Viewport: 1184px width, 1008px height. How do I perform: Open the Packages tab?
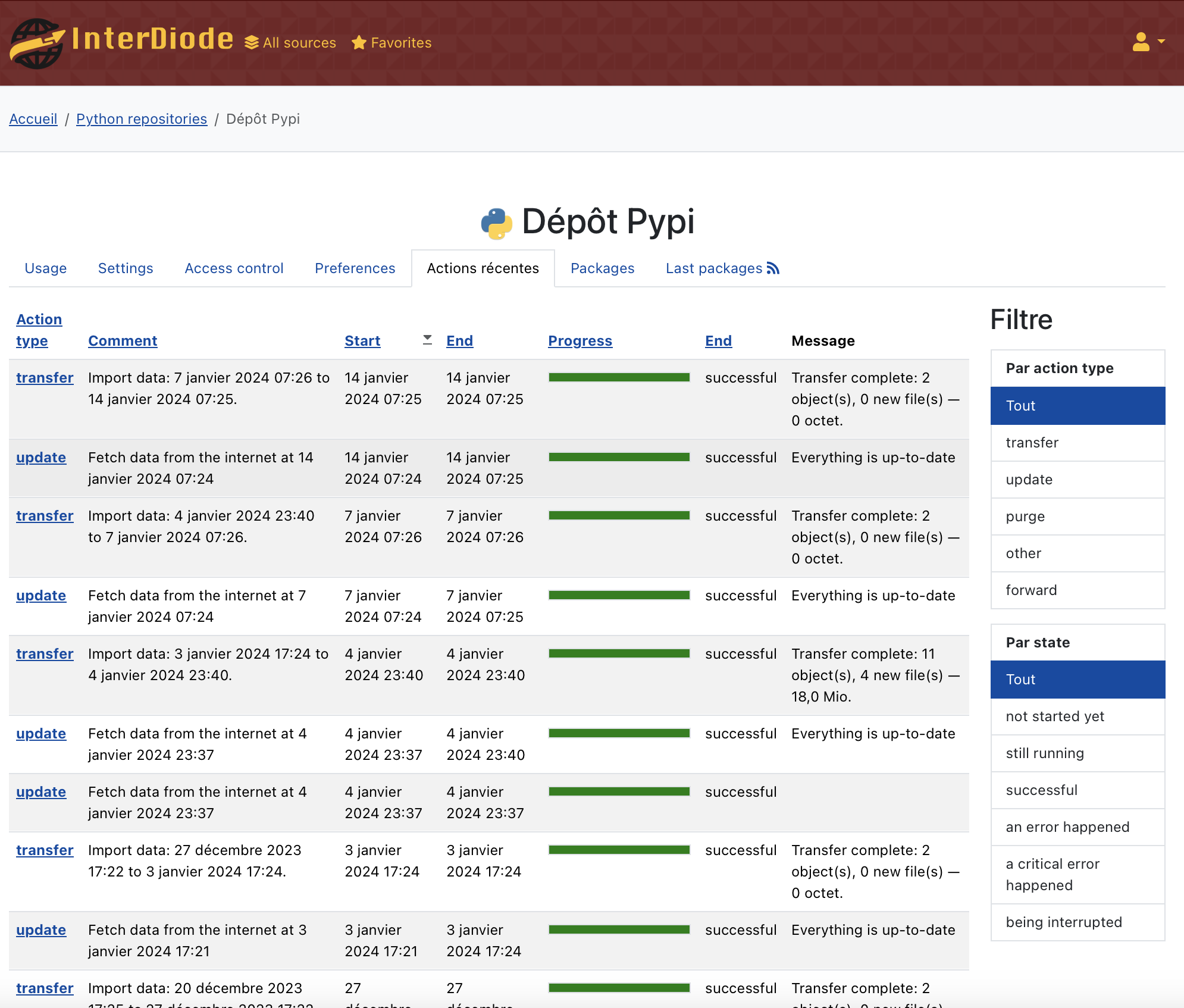click(x=602, y=268)
